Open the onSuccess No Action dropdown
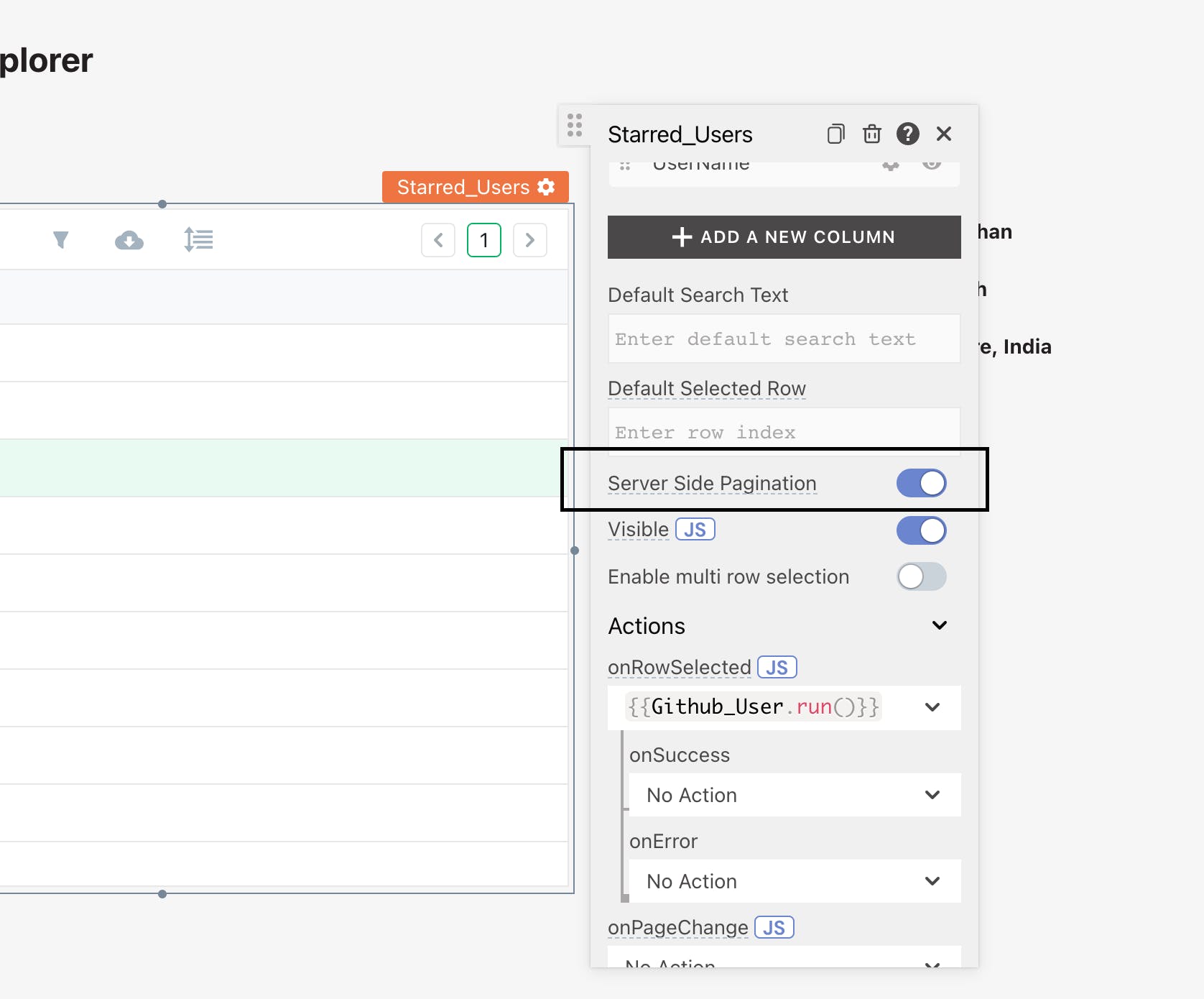 pos(794,795)
